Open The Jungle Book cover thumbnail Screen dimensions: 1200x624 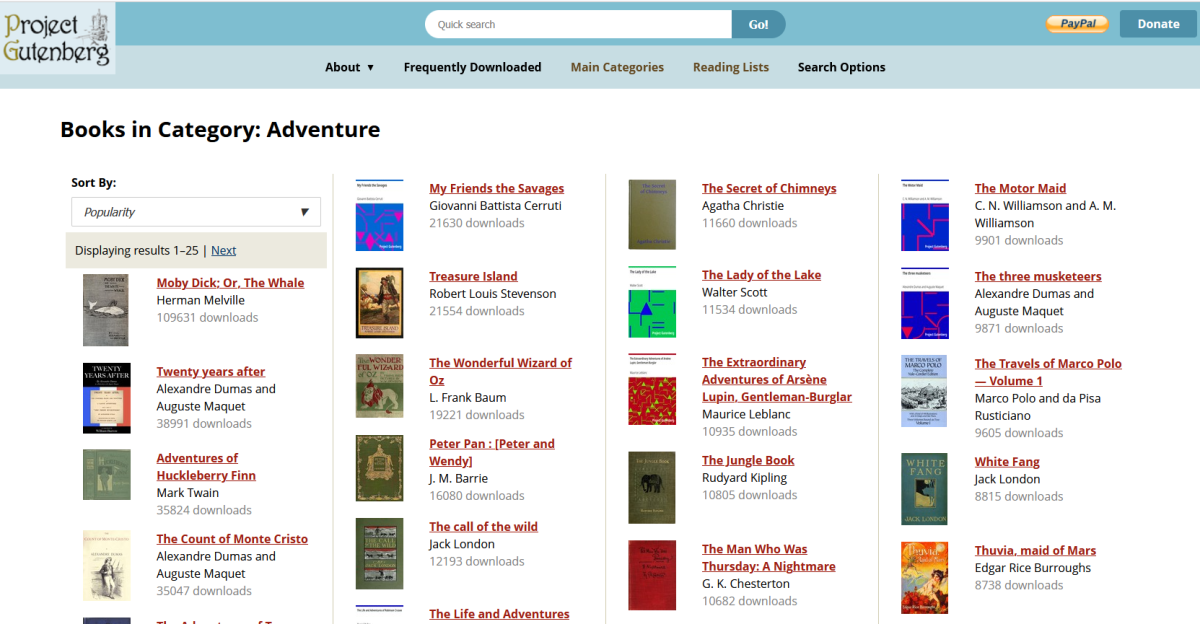pos(652,487)
